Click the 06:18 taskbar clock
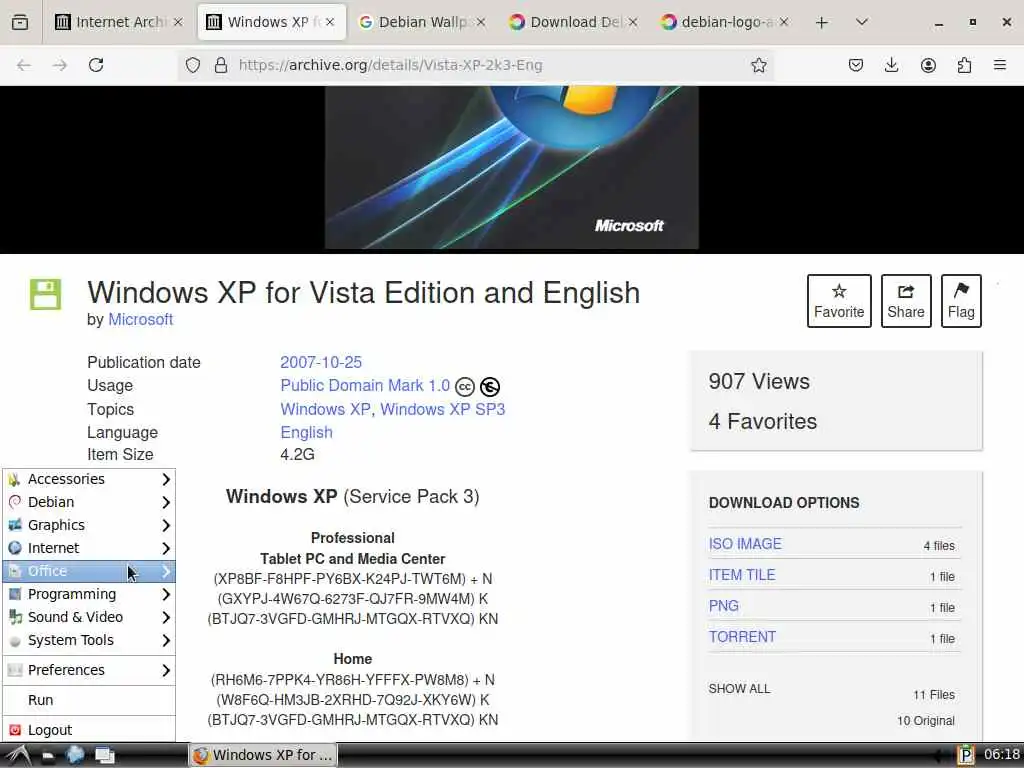The image size is (1024, 768). (1002, 754)
